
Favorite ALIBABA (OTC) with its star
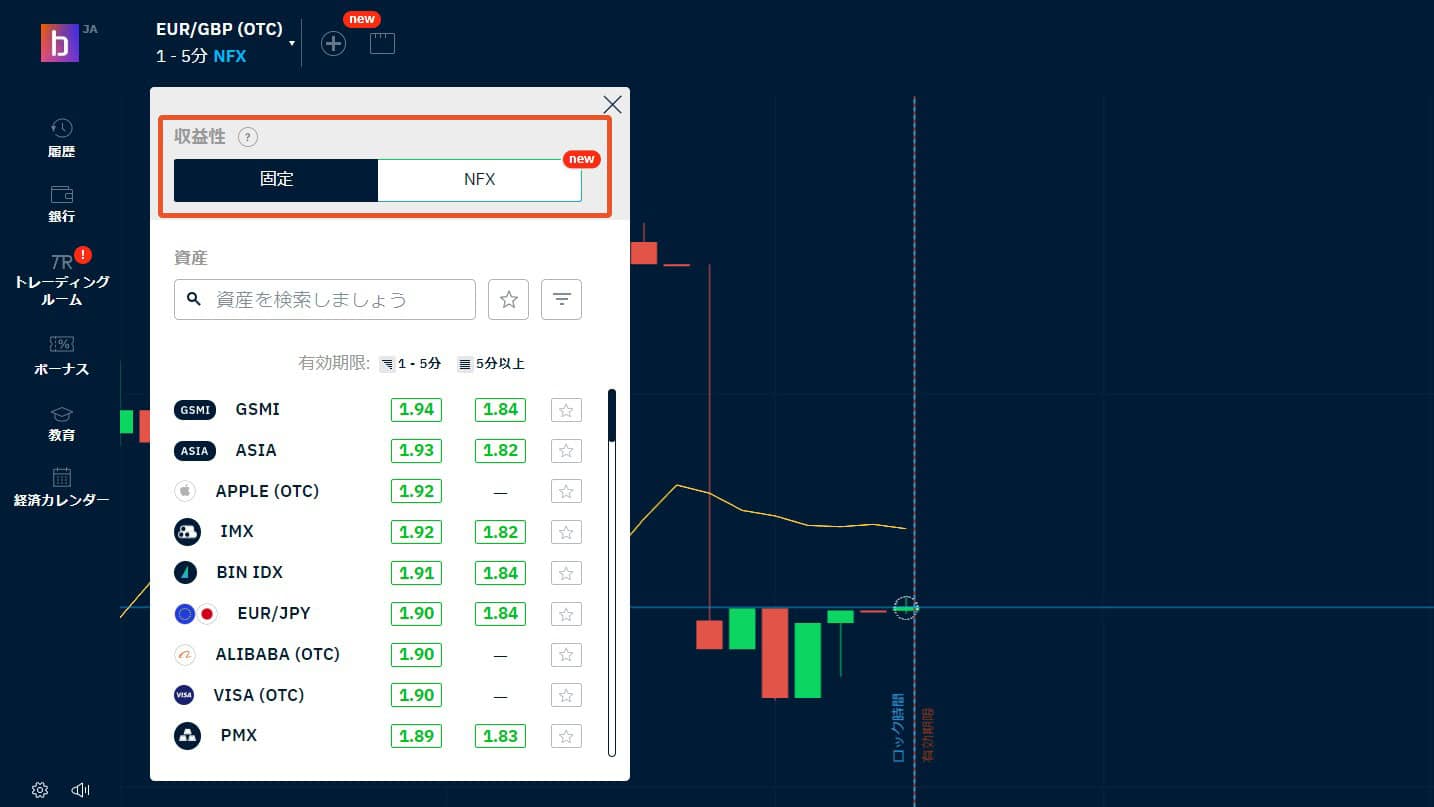(566, 655)
